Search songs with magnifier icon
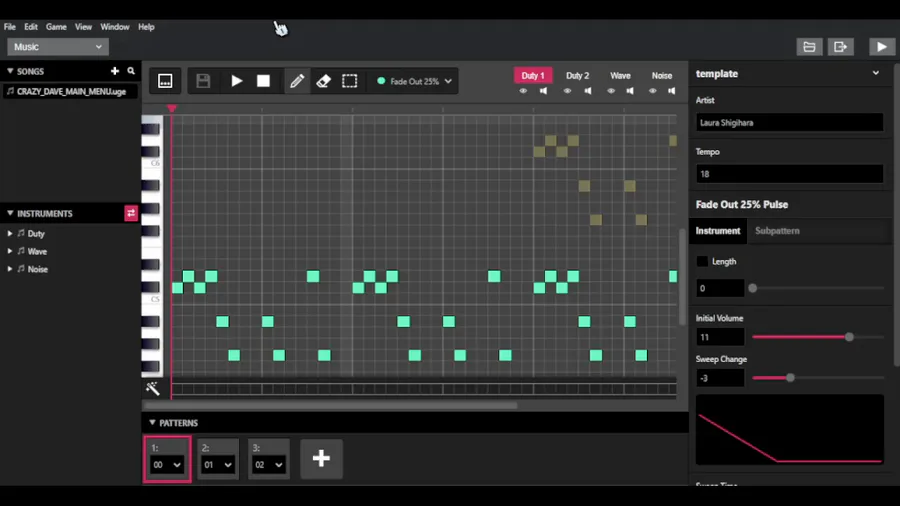900x506 pixels. pos(131,71)
